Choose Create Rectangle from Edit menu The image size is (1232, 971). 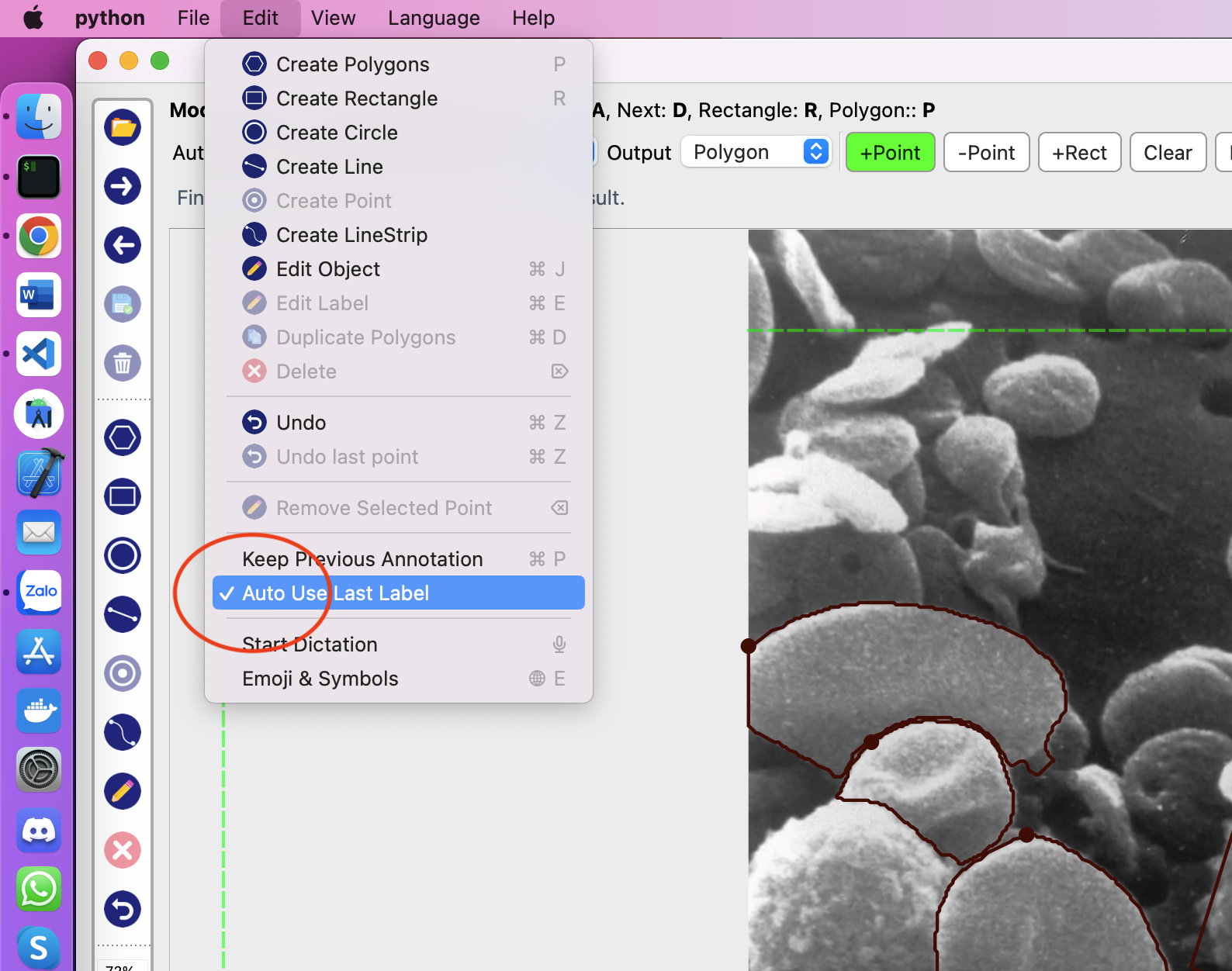[x=357, y=98]
